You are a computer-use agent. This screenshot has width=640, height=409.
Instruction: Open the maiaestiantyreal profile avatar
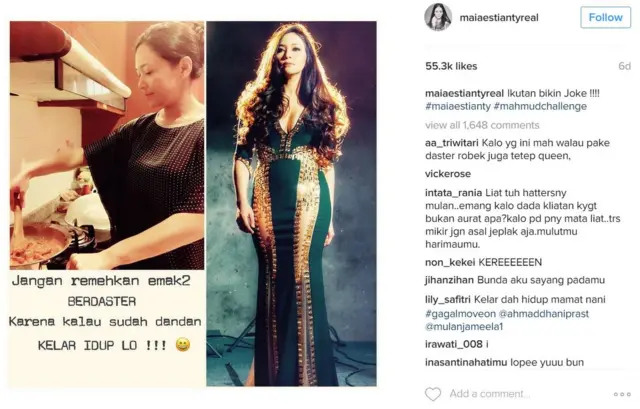click(438, 17)
